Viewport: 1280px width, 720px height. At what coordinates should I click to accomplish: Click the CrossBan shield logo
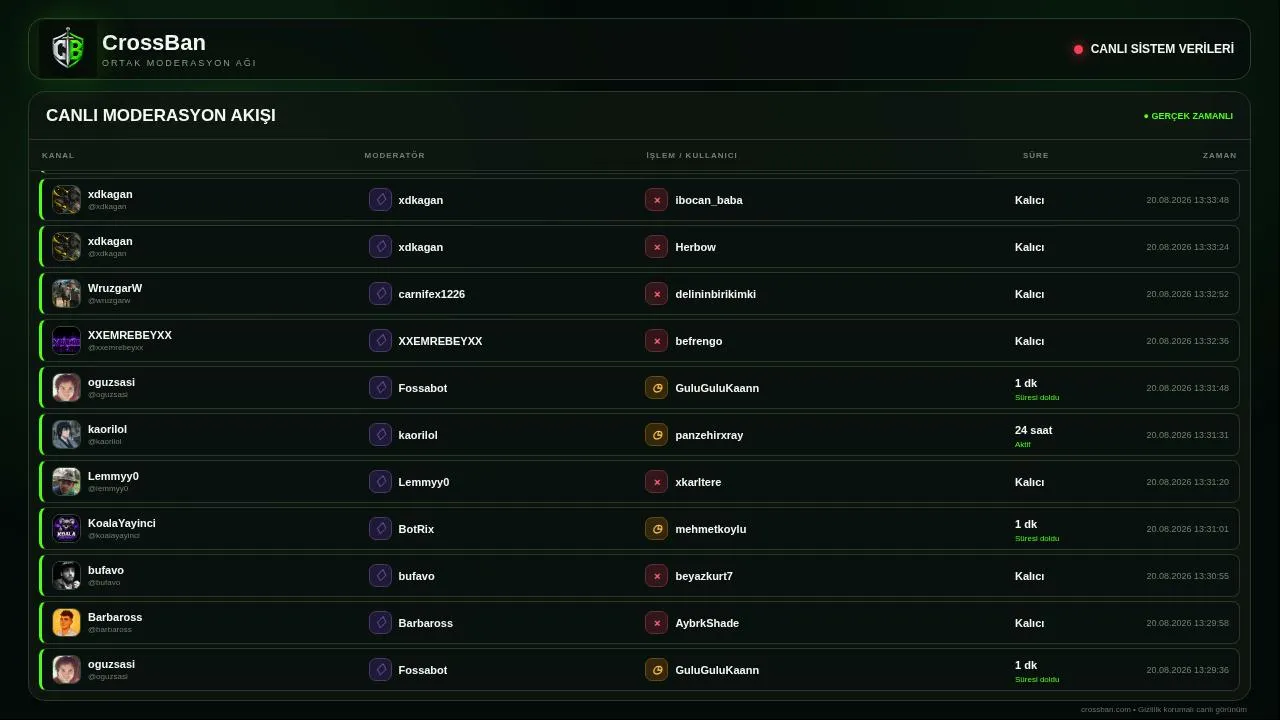(x=68, y=49)
